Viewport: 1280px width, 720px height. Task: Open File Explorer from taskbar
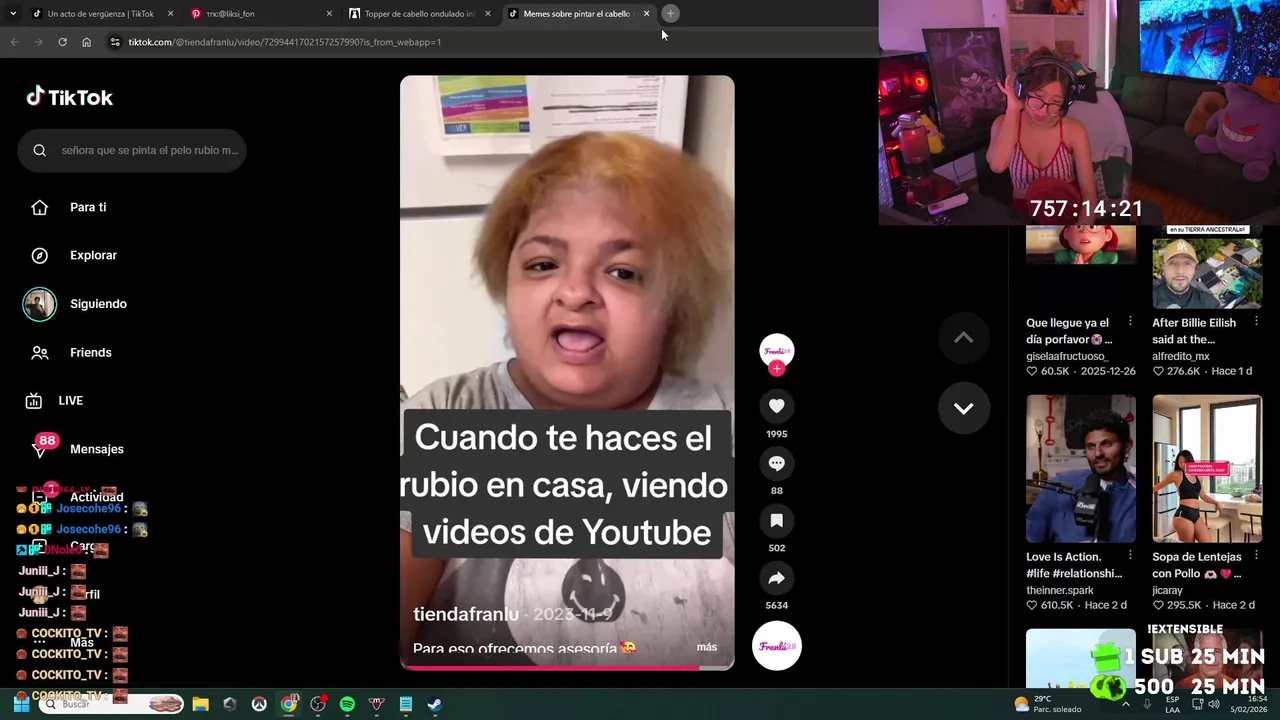tap(200, 704)
